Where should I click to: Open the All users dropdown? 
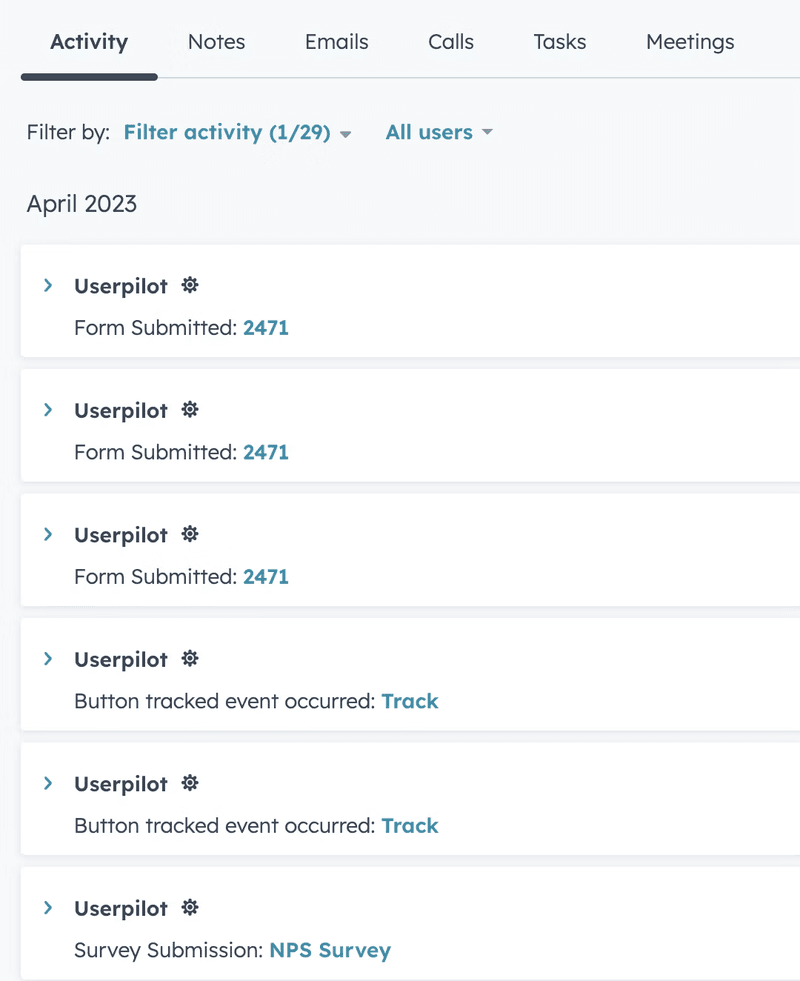pyautogui.click(x=430, y=132)
